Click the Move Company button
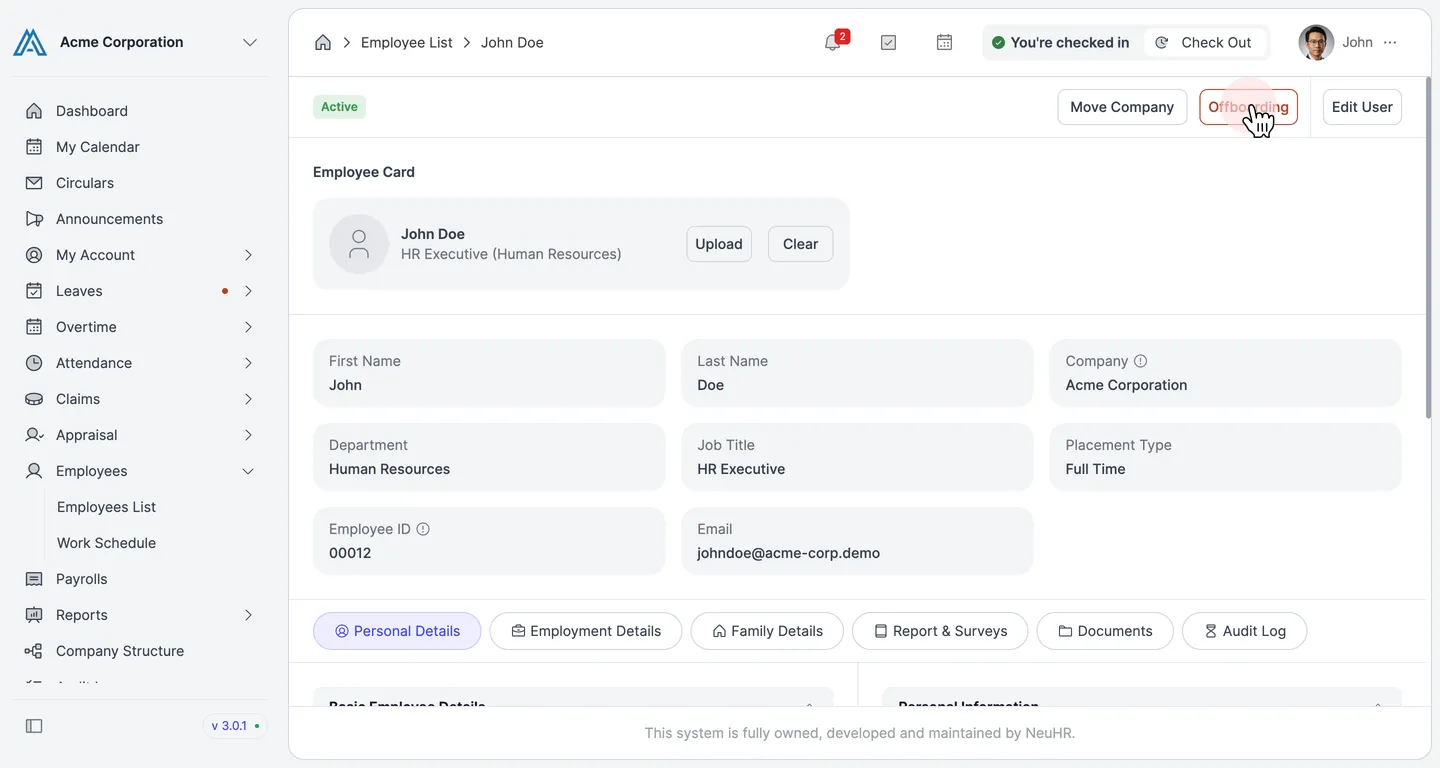Screen dimensions: 1440x768 [1122, 107]
